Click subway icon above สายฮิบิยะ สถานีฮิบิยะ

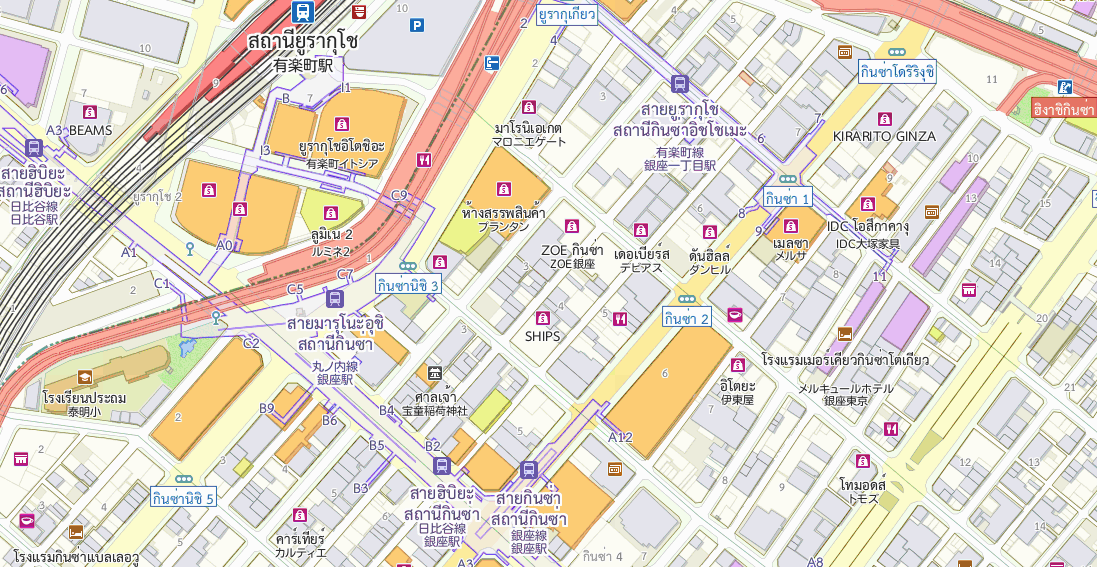pos(33,148)
